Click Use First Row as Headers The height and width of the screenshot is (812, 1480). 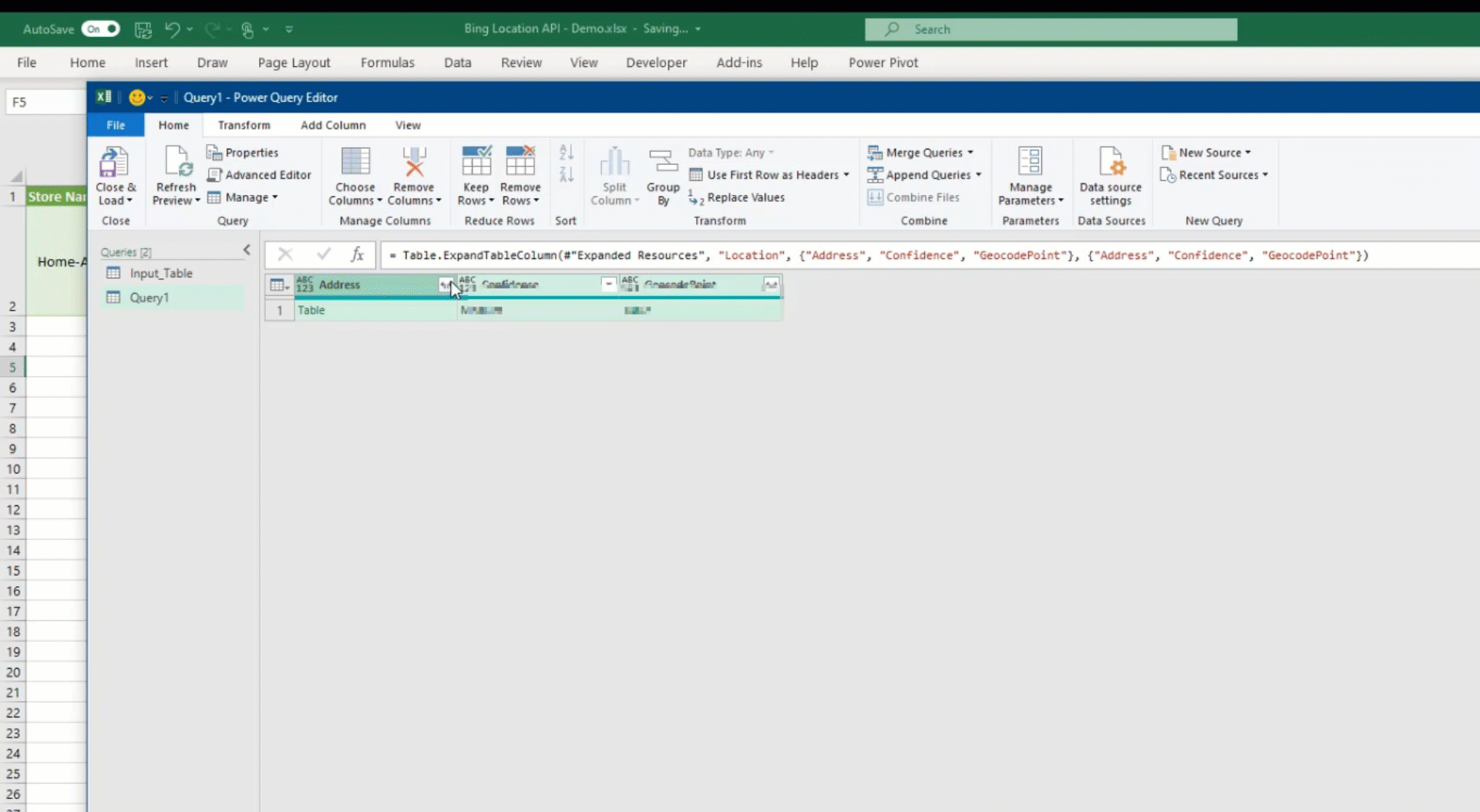pyautogui.click(x=769, y=175)
